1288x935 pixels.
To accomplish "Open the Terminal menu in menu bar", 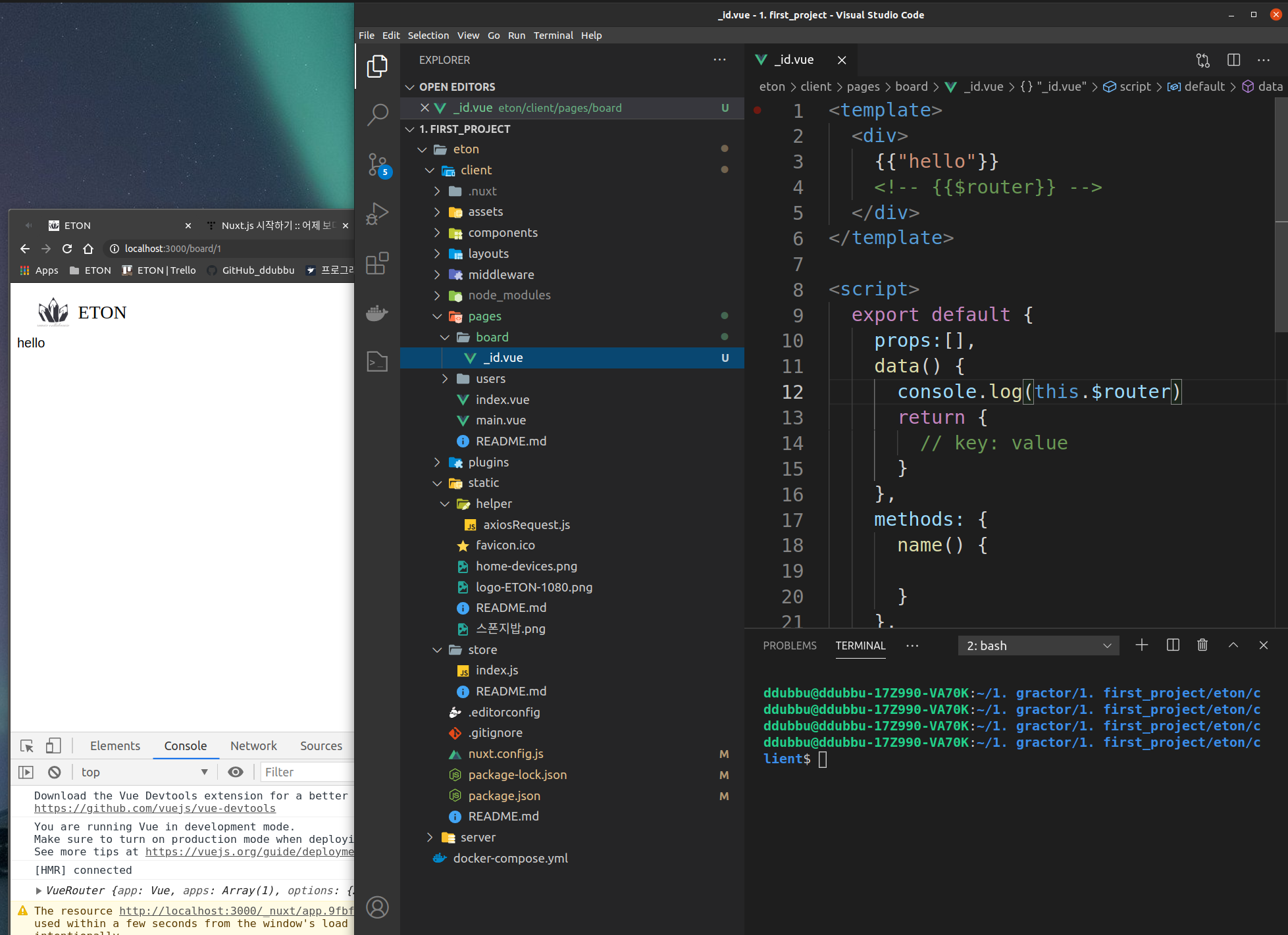I will 552,36.
